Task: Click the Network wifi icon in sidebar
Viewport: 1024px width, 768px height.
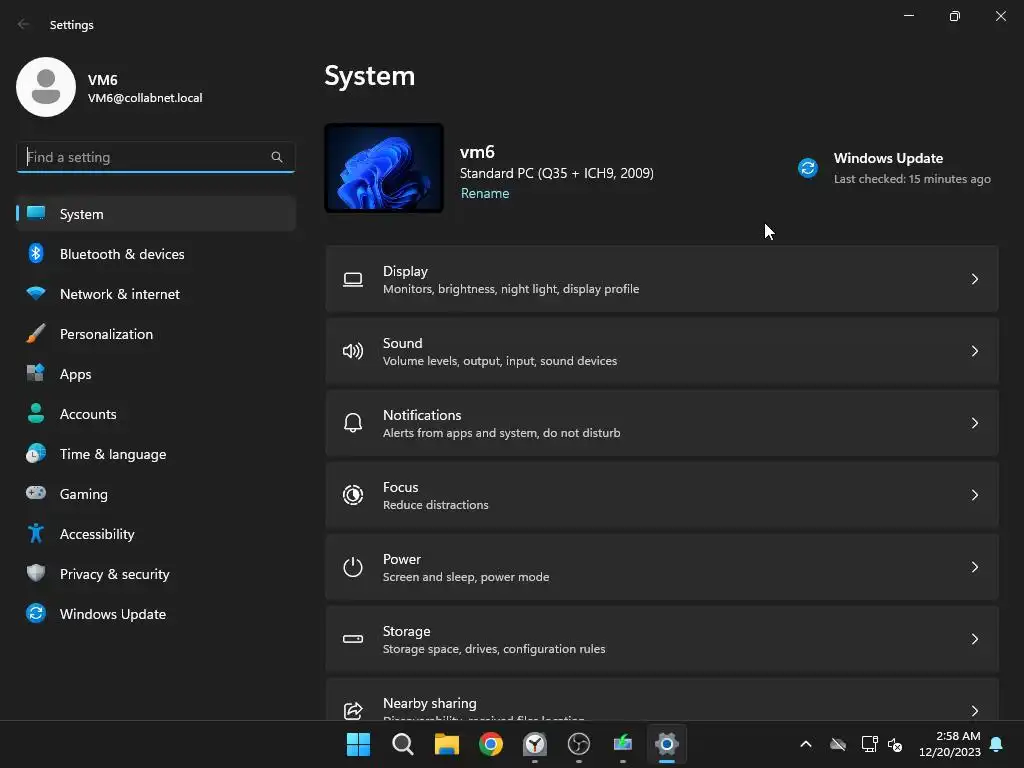Action: (36, 293)
